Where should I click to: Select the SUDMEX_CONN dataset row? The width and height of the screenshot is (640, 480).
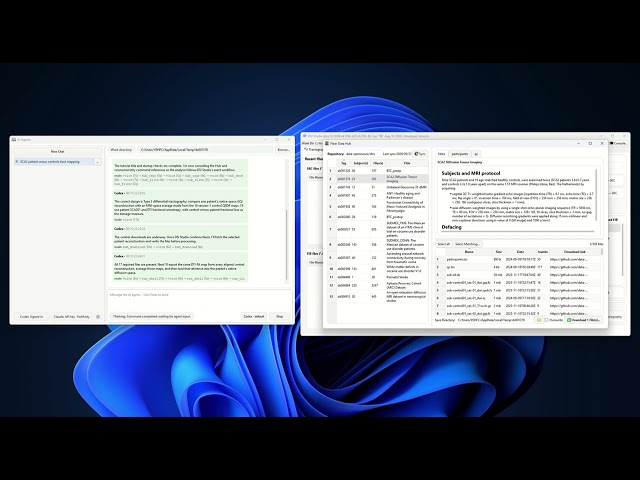tap(378, 244)
